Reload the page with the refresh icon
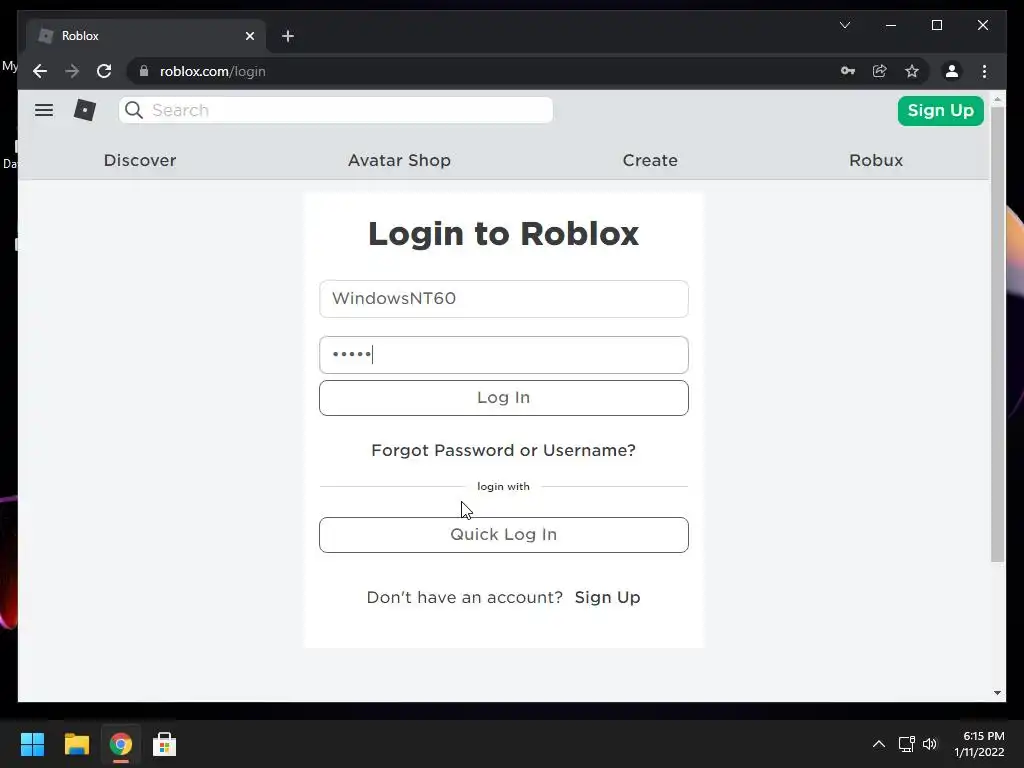 pos(104,71)
